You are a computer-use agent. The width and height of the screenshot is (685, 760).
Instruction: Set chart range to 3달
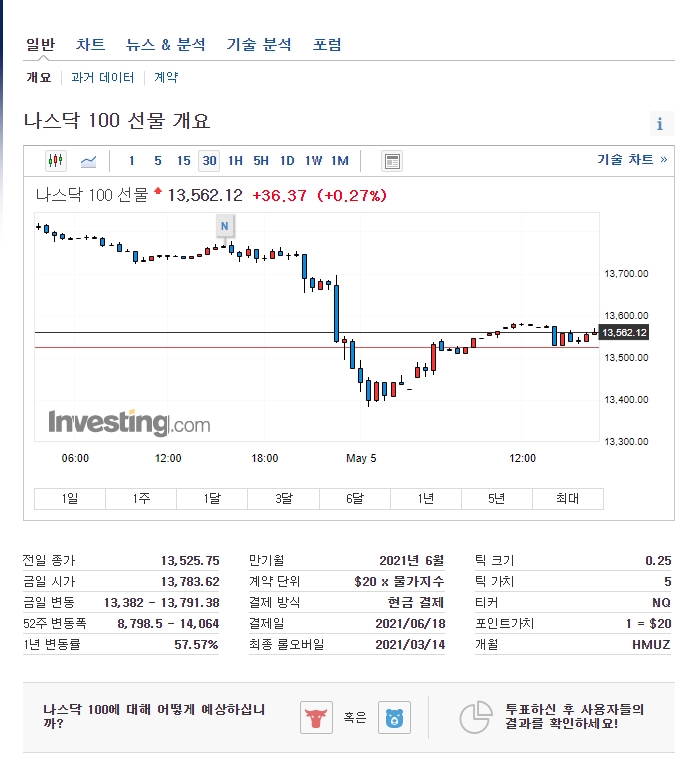click(x=284, y=499)
